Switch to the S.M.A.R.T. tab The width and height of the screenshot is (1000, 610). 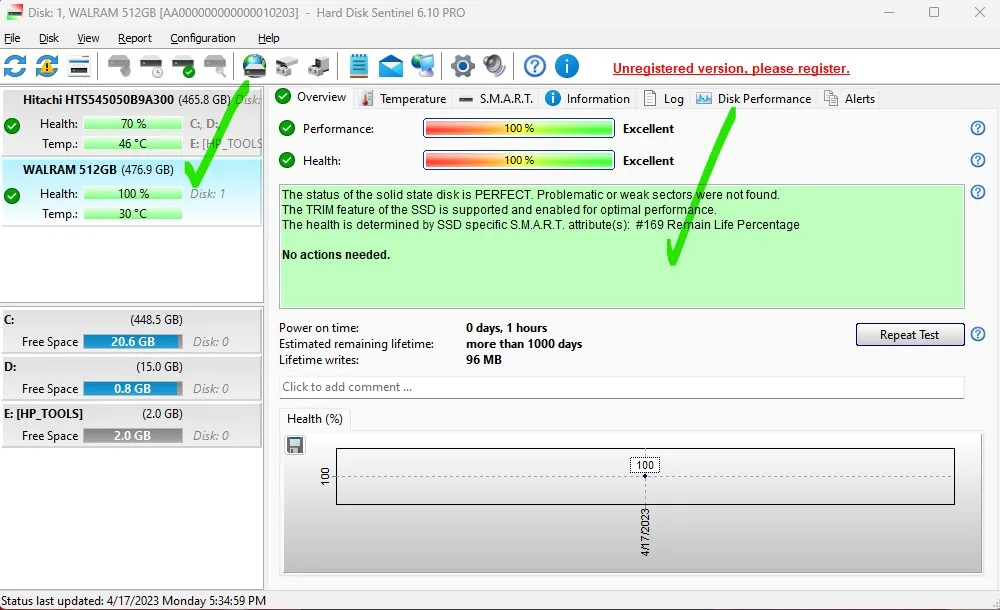tap(496, 99)
